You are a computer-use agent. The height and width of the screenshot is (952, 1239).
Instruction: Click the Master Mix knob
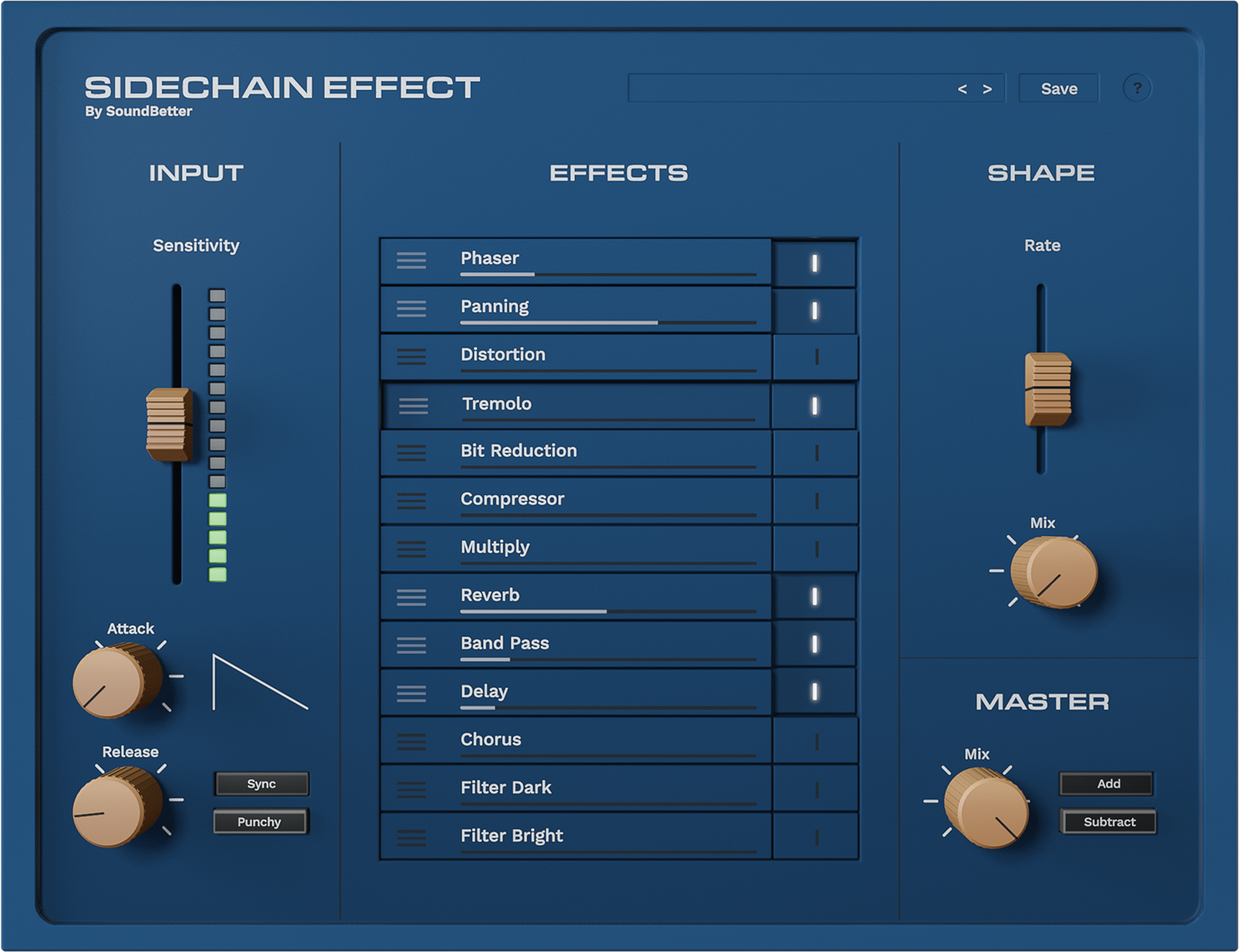coord(986,808)
